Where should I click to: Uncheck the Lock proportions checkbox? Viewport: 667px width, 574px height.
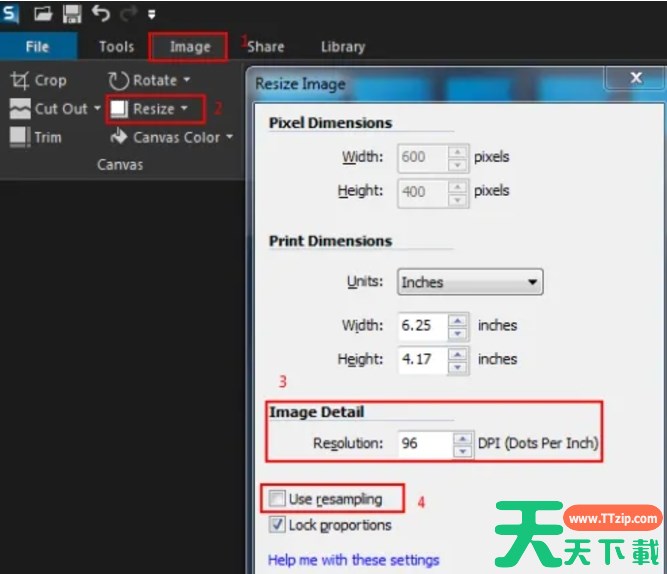click(277, 524)
